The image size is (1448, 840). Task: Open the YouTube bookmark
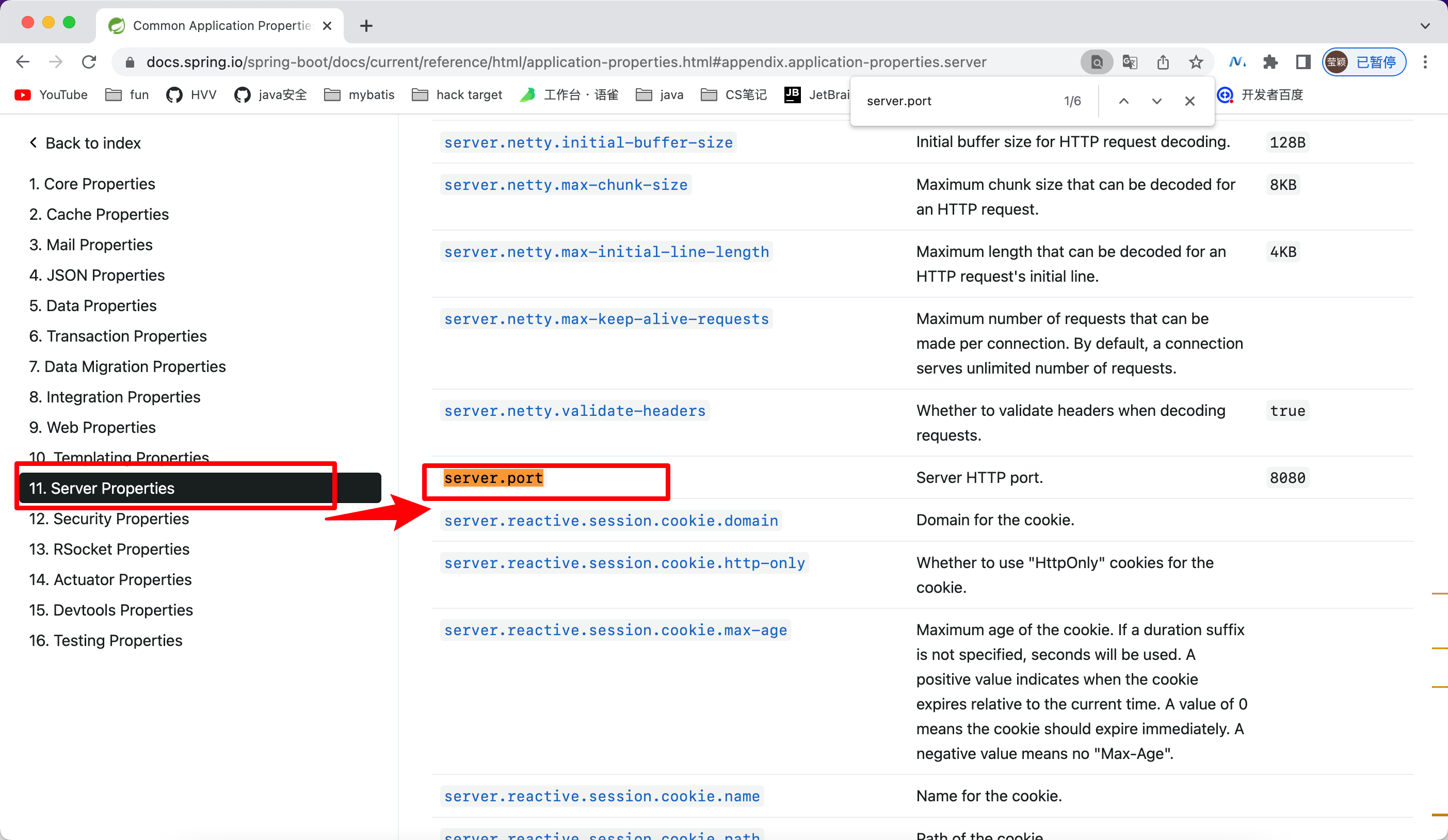(51, 95)
